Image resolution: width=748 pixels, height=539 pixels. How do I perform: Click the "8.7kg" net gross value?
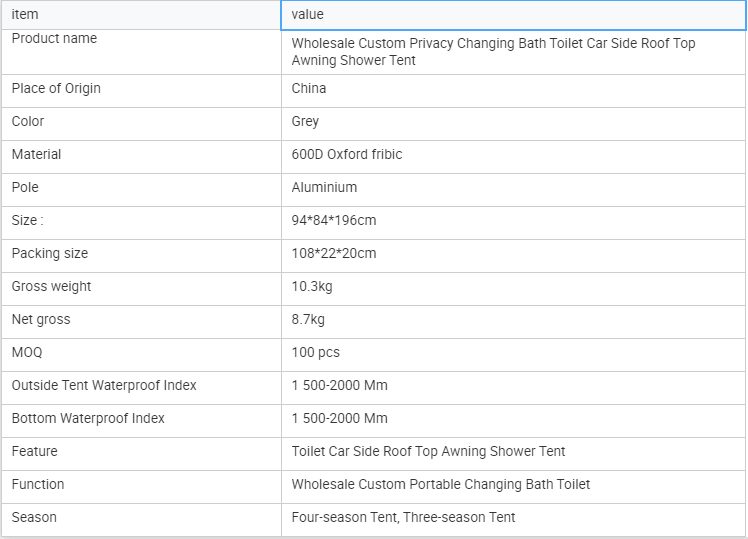tap(308, 319)
